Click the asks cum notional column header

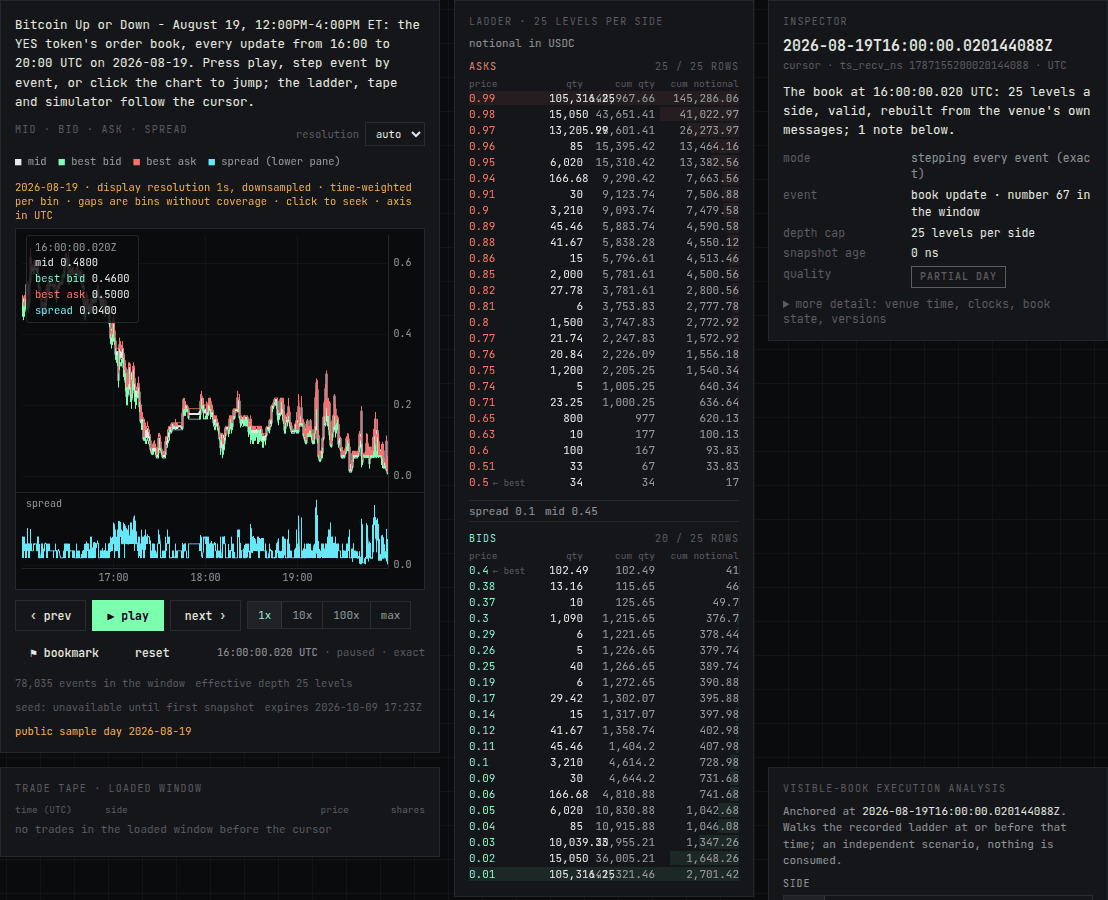tap(704, 83)
